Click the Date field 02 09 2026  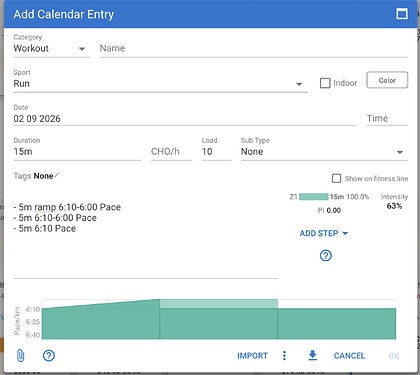point(185,119)
